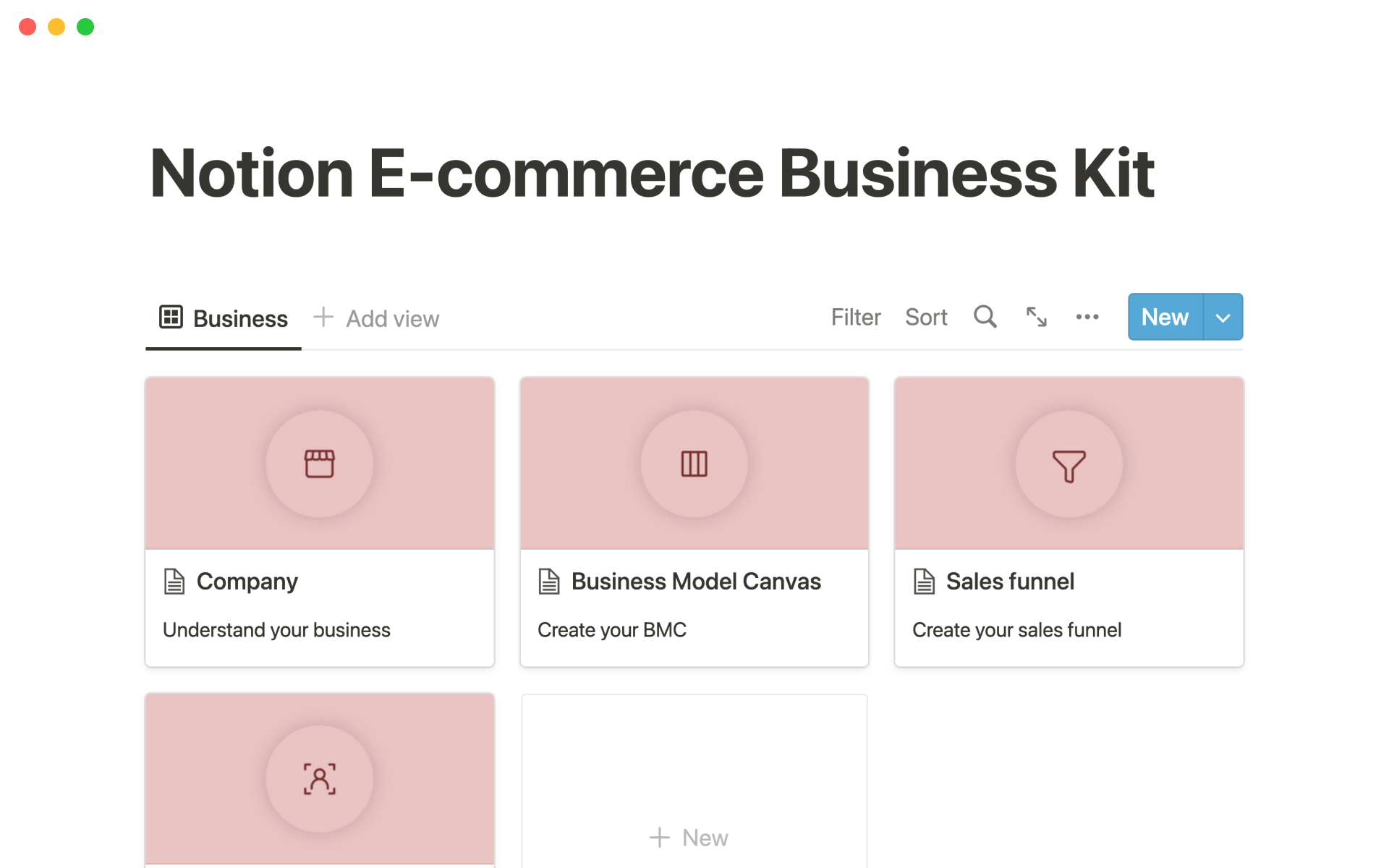Viewport: 1389px width, 868px height.
Task: Click the green macOS fullscreen window button
Action: pyautogui.click(x=85, y=27)
